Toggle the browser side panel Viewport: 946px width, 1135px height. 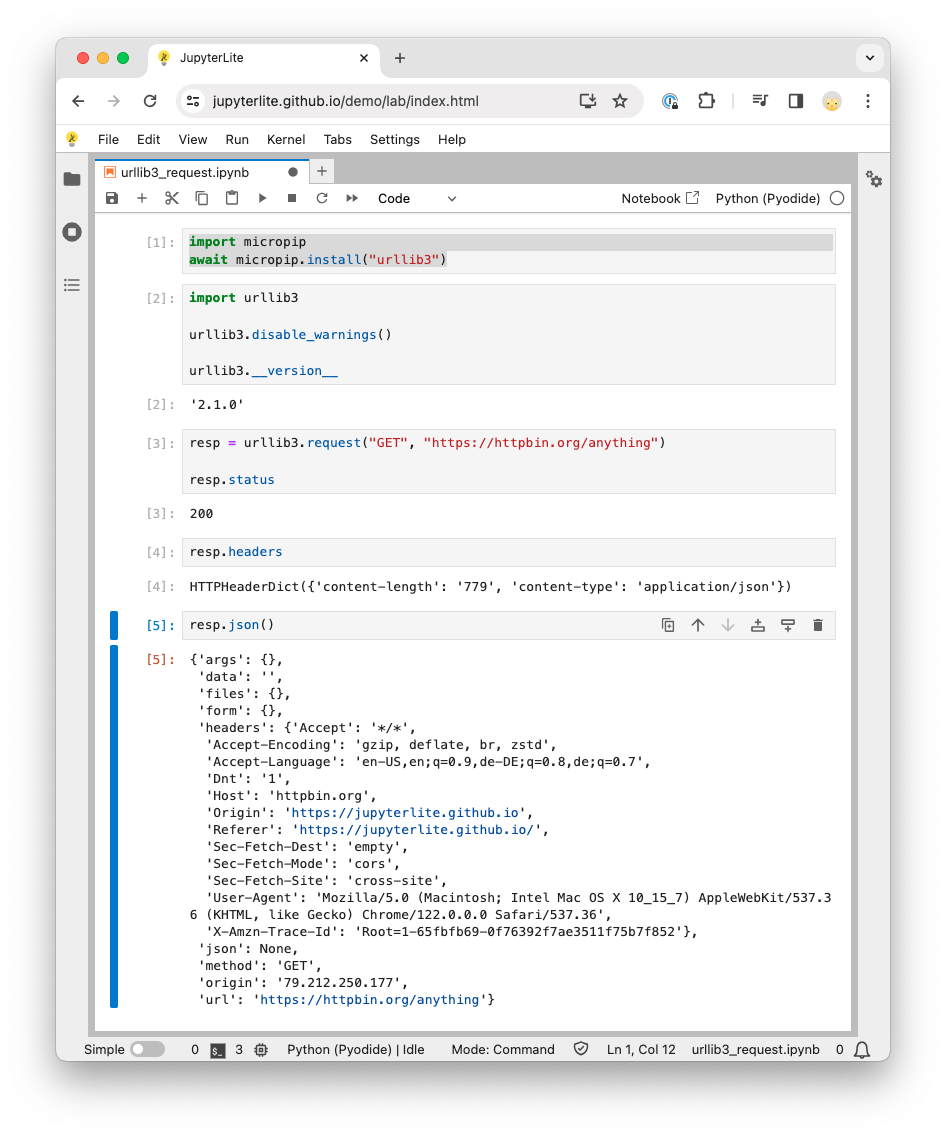coord(795,101)
